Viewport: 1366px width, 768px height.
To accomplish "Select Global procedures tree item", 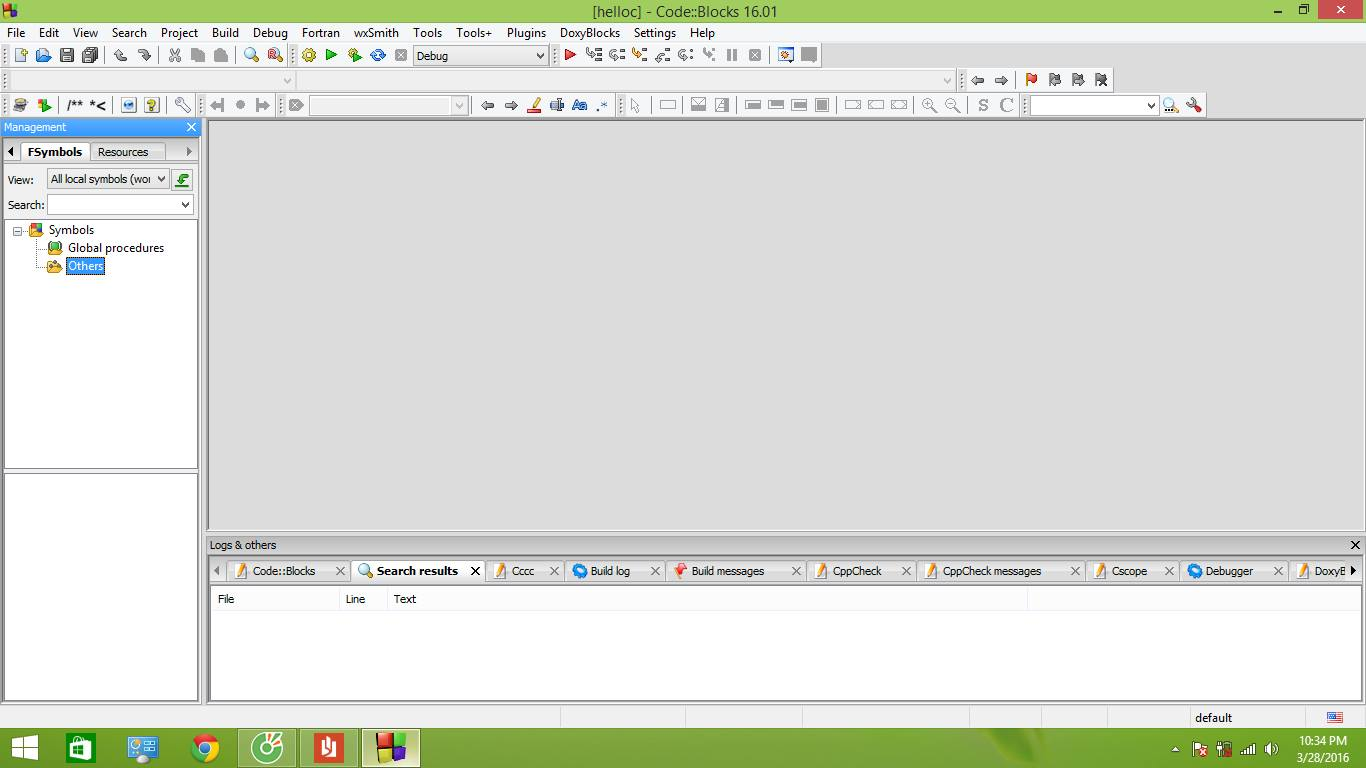I will tap(116, 248).
